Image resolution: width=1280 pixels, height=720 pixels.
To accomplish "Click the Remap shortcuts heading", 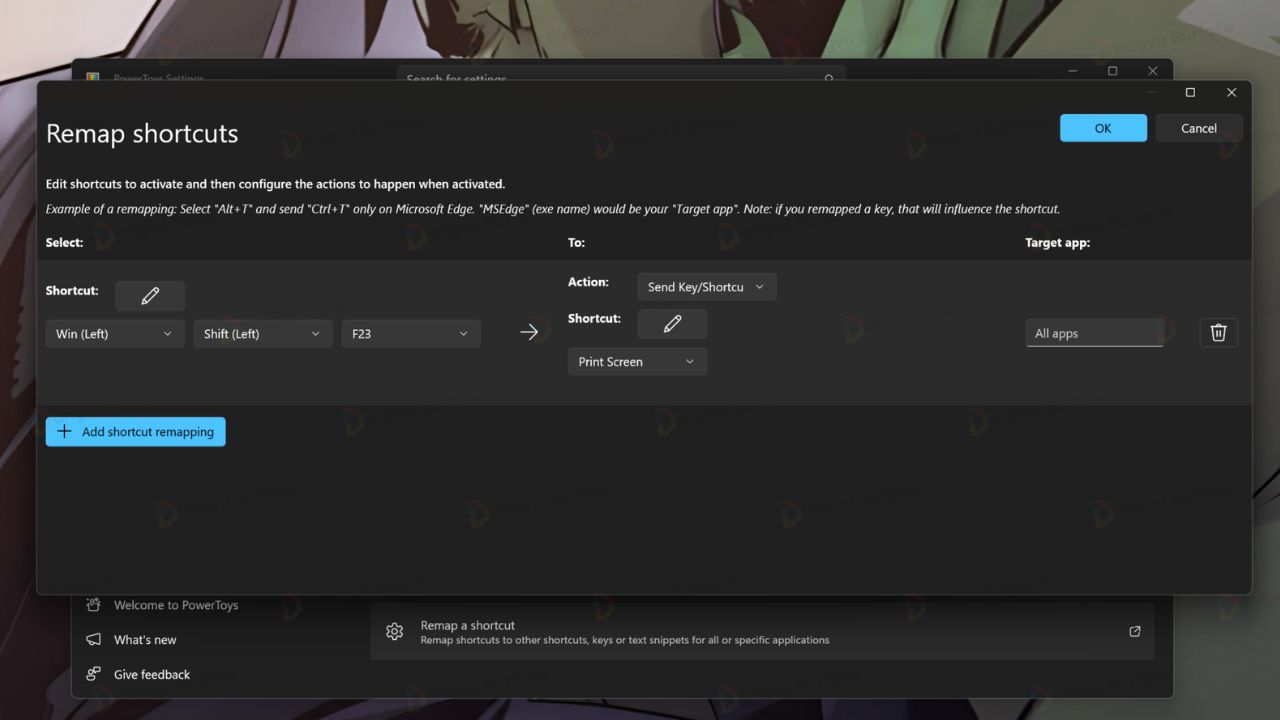I will pyautogui.click(x=142, y=134).
